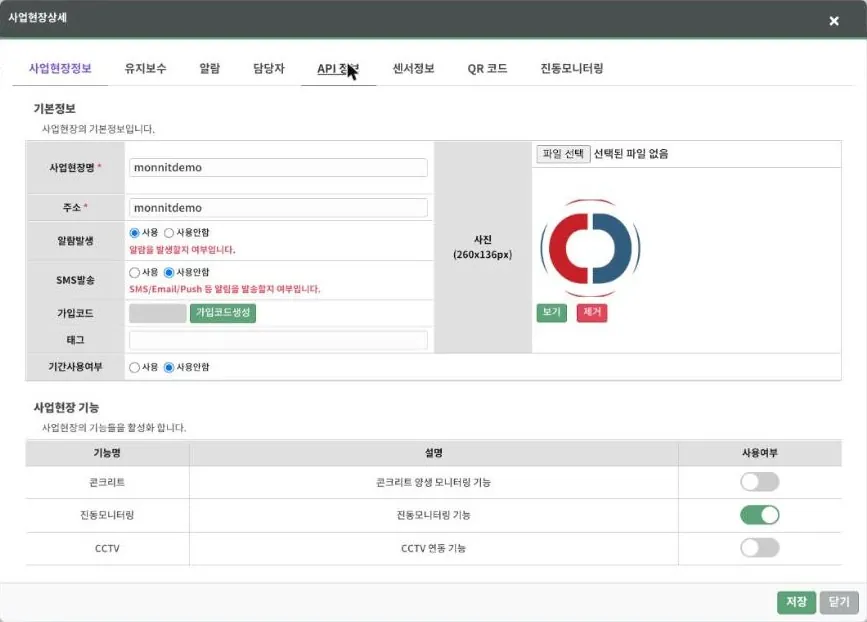Click the 사업현장 기능 section heading

[x=66, y=407]
